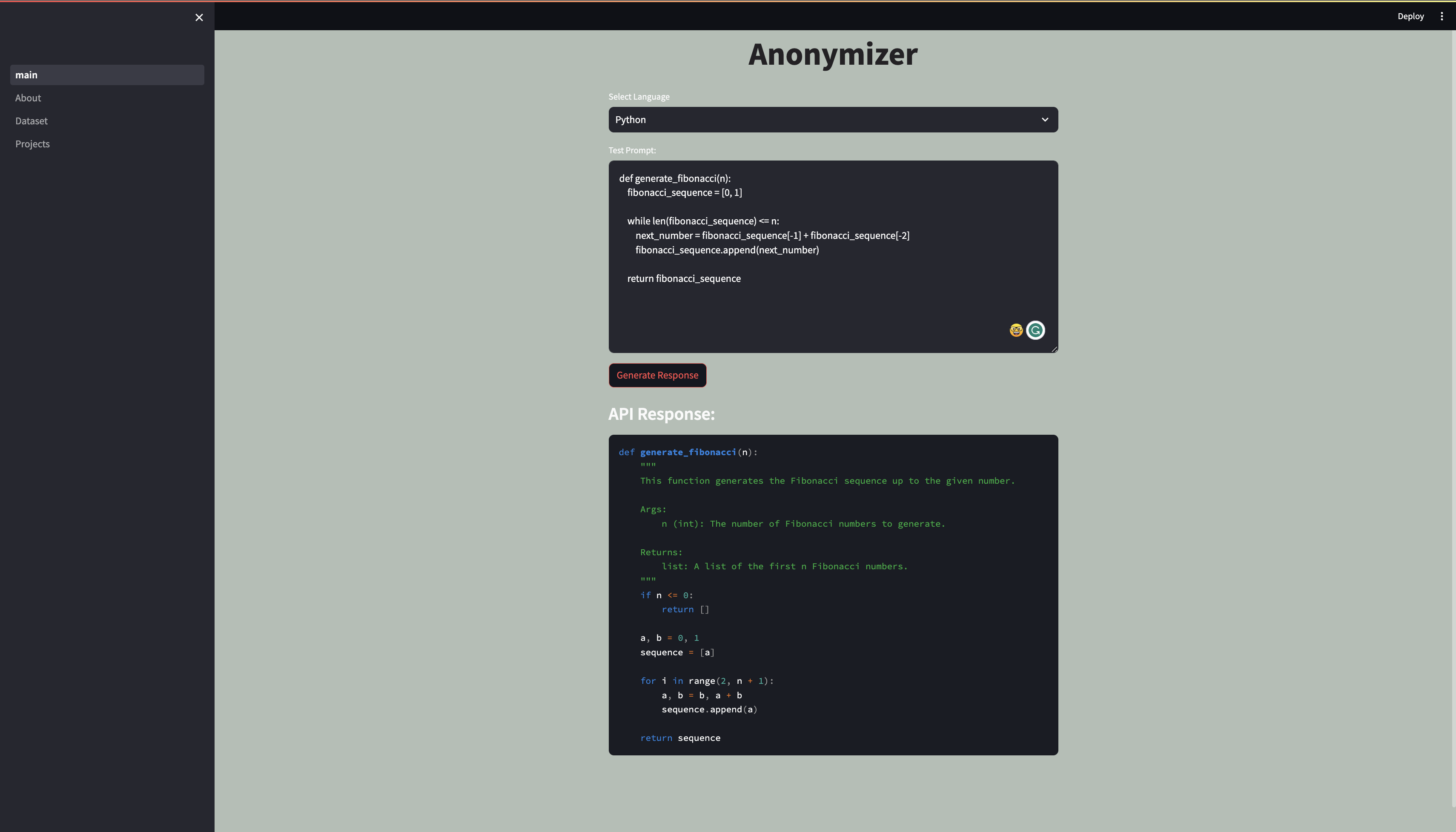Open the three-dot main menu

coord(1441,16)
